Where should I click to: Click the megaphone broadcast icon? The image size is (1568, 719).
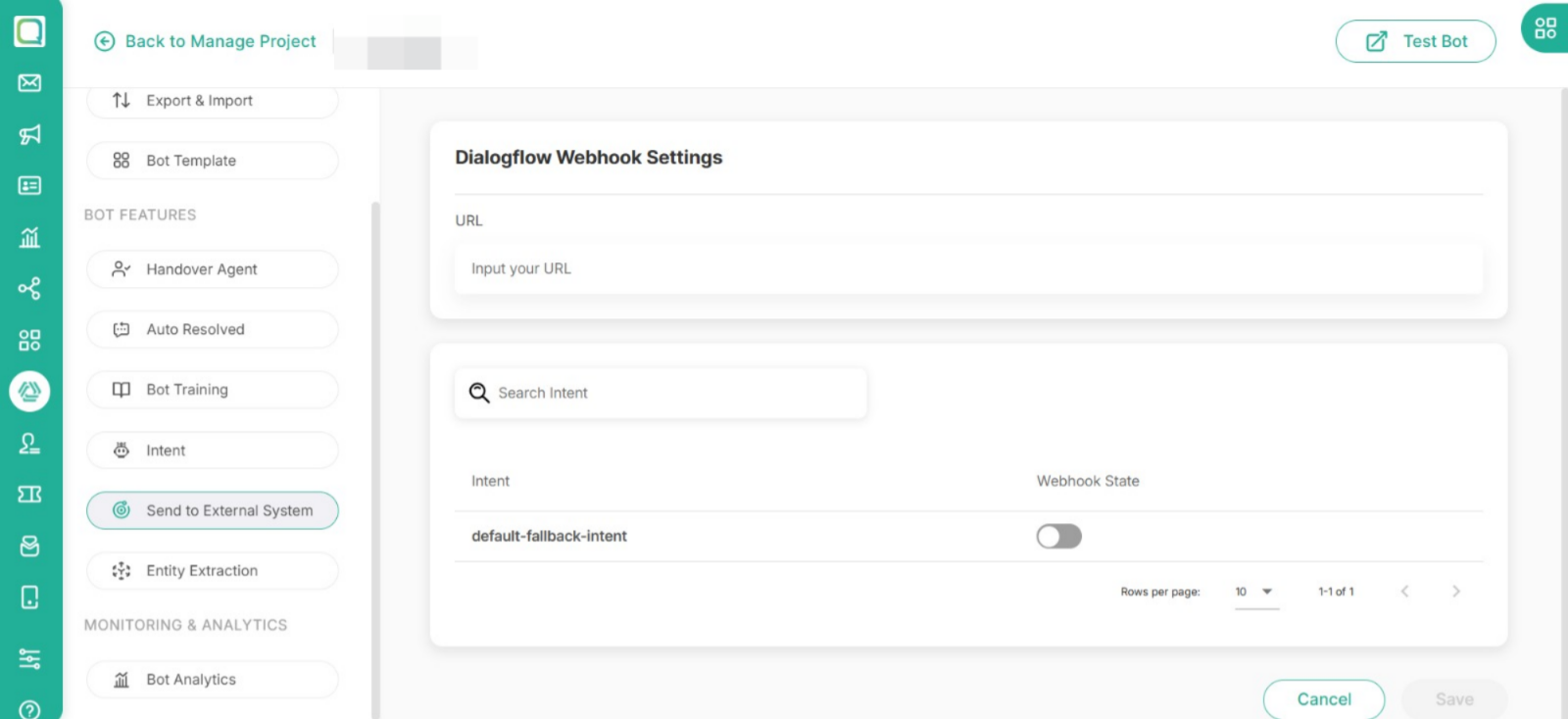[x=29, y=134]
